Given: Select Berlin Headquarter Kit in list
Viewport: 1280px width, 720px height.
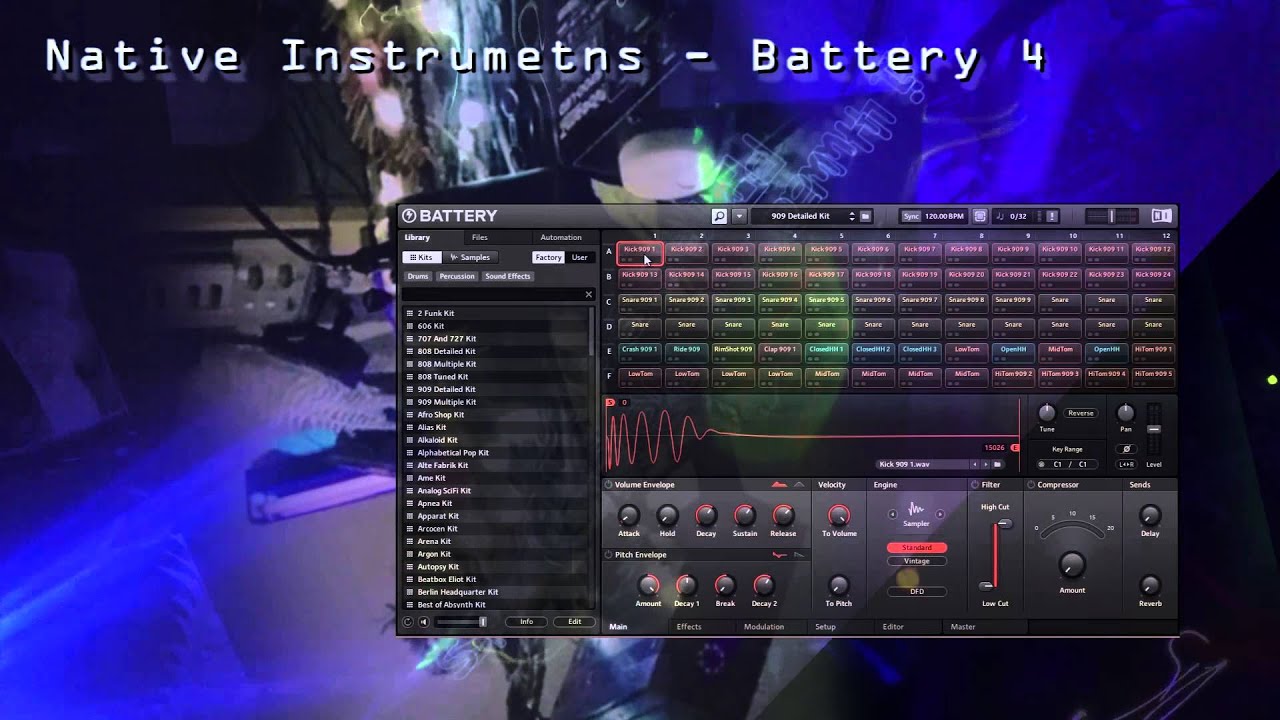Looking at the screenshot, I should coord(496,592).
